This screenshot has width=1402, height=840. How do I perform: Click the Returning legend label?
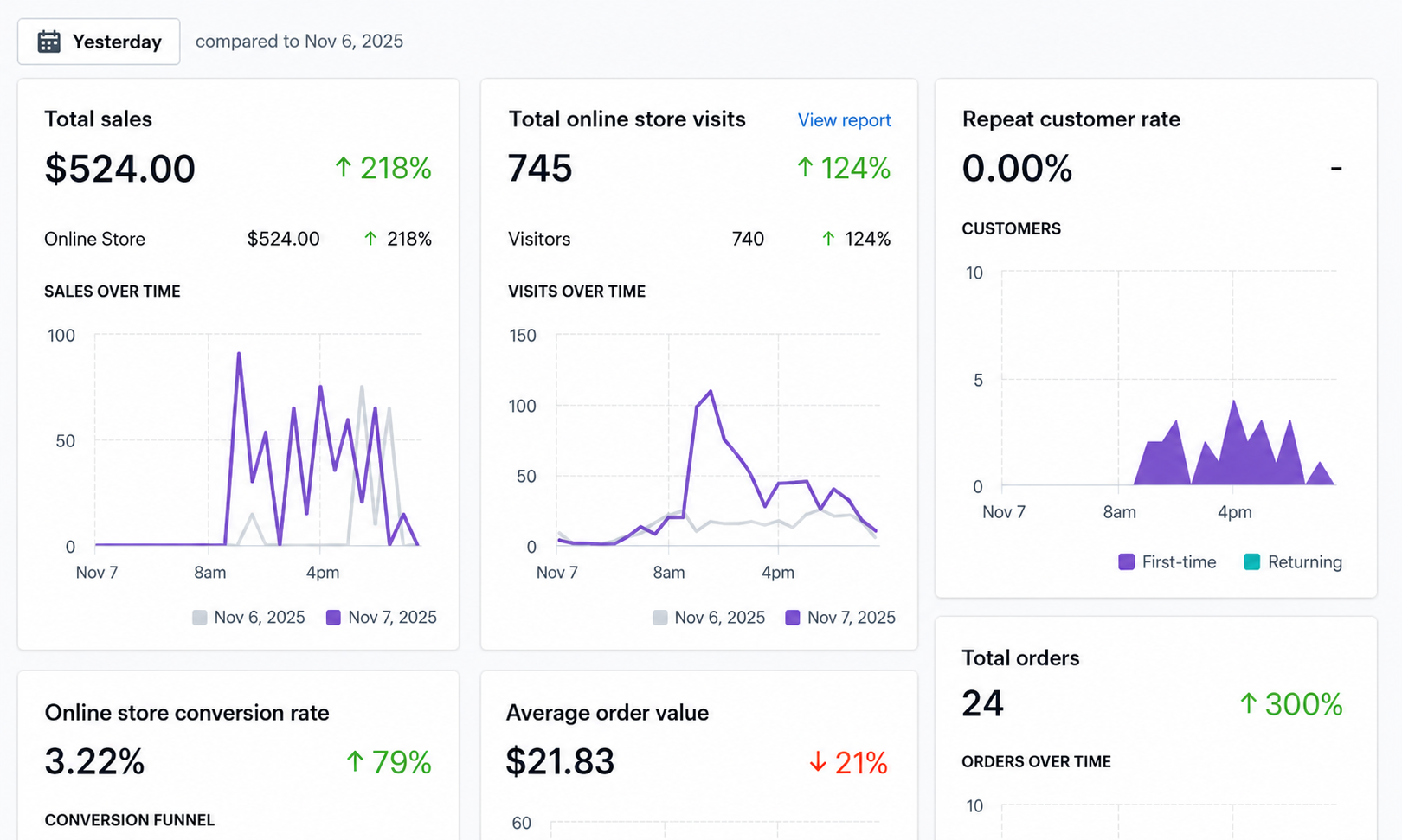1305,562
